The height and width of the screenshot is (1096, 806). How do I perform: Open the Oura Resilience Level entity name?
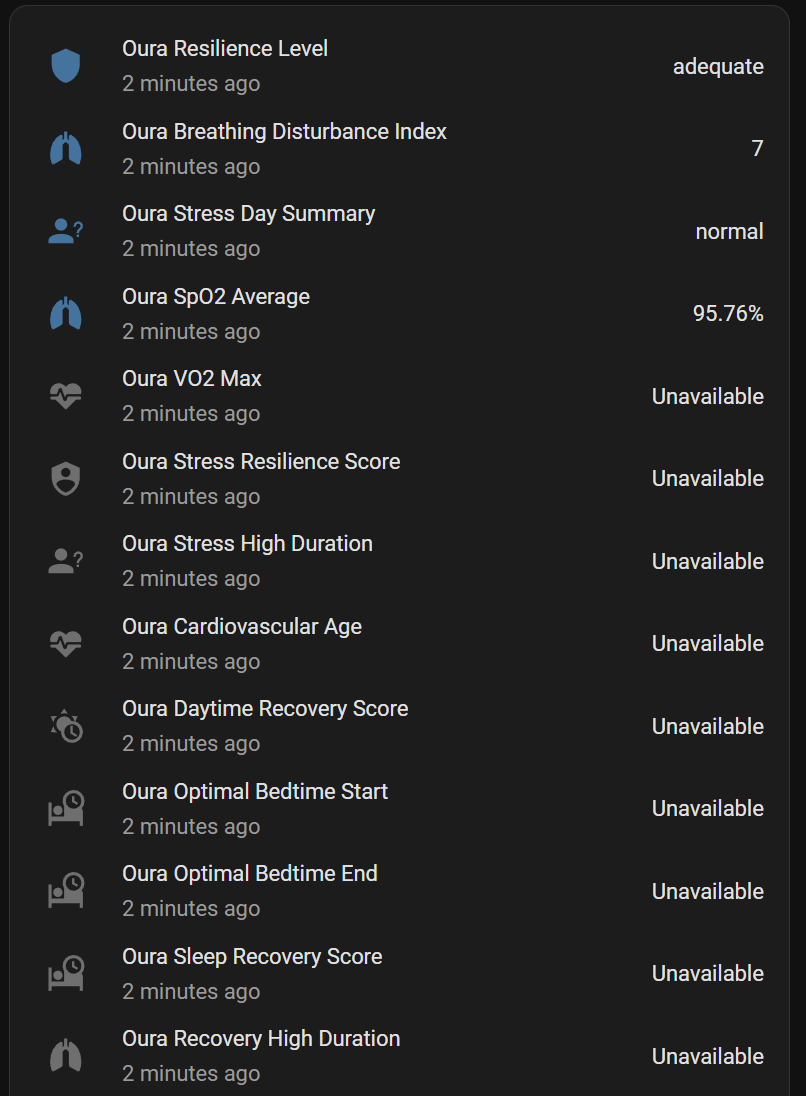tap(225, 49)
